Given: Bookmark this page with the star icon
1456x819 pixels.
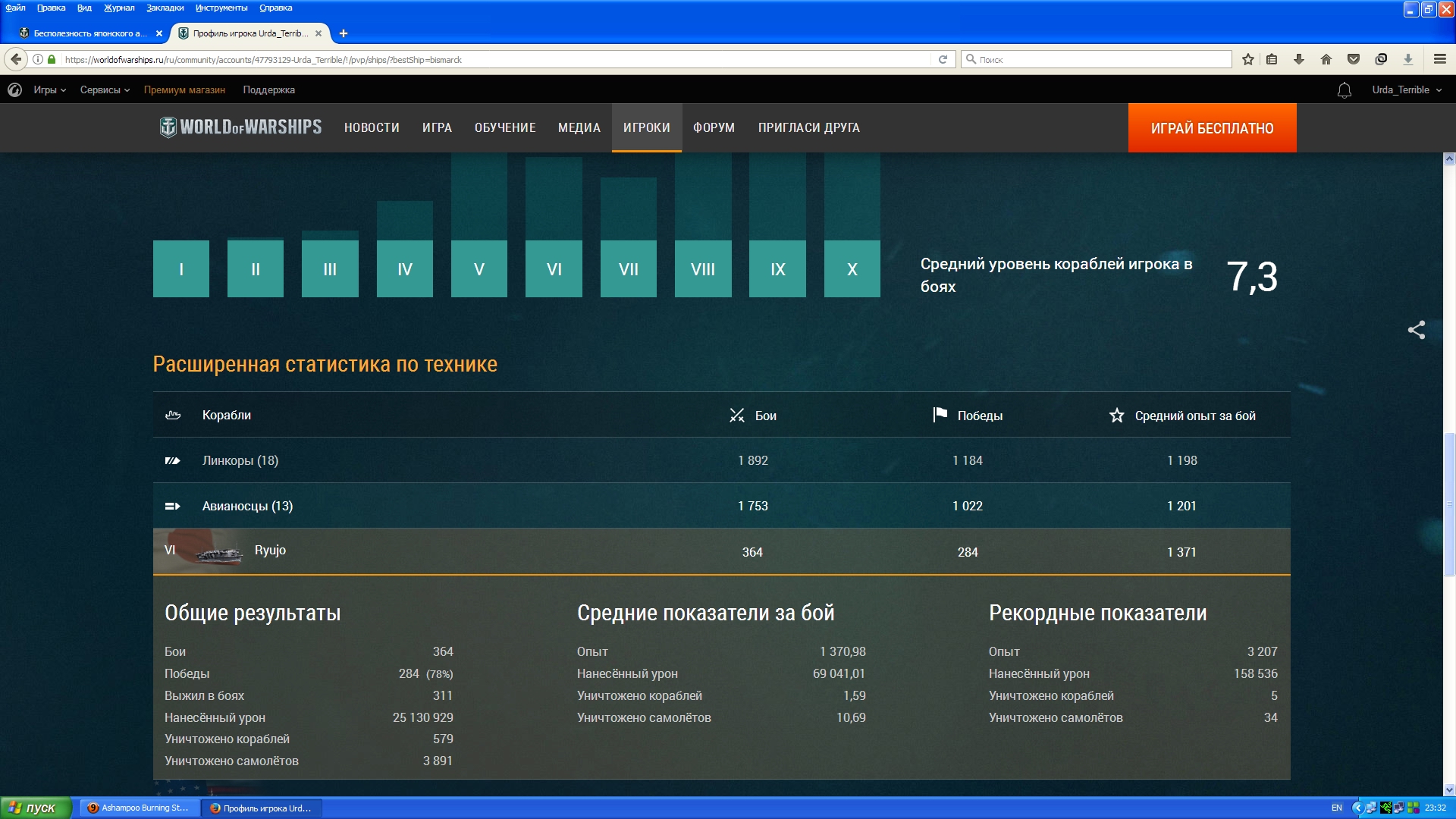Looking at the screenshot, I should (1248, 59).
